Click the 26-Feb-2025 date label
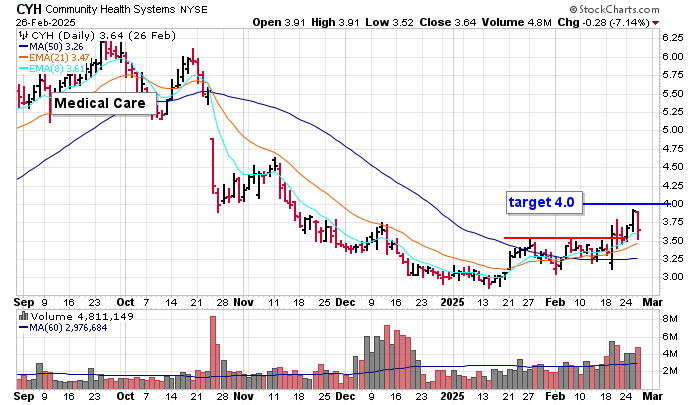700x405 pixels. click(46, 23)
